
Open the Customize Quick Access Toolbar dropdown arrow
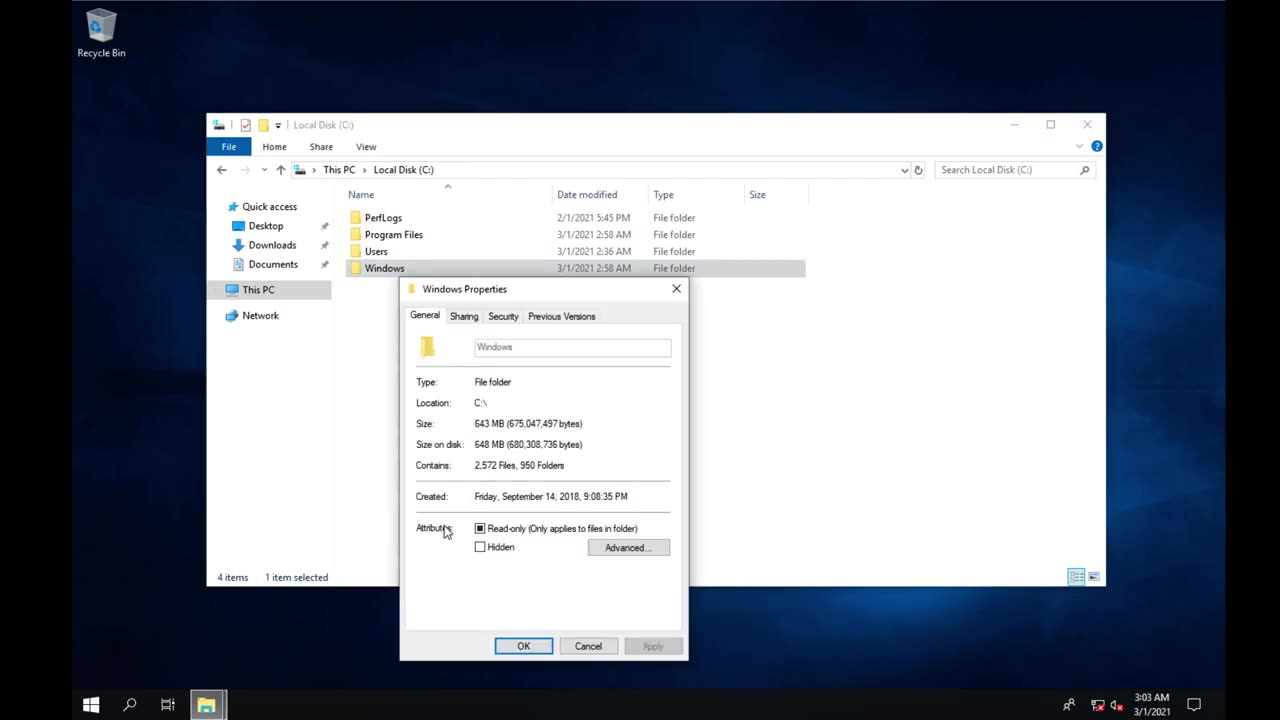(x=278, y=125)
